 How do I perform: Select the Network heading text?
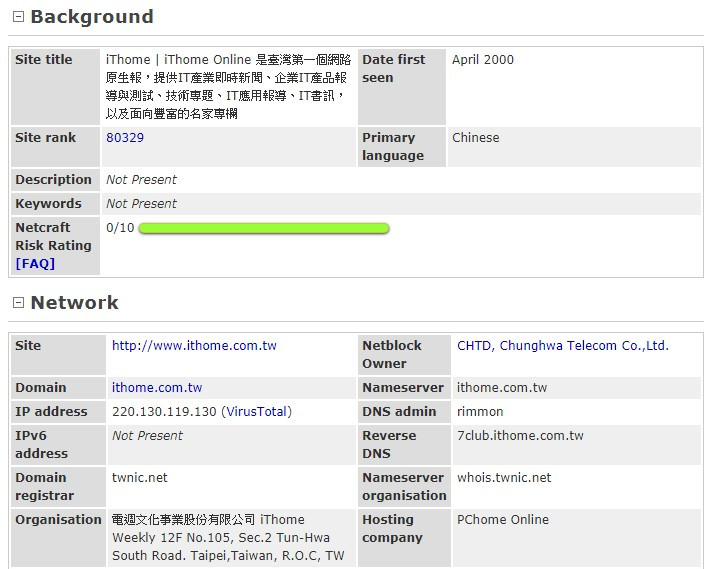(75, 303)
